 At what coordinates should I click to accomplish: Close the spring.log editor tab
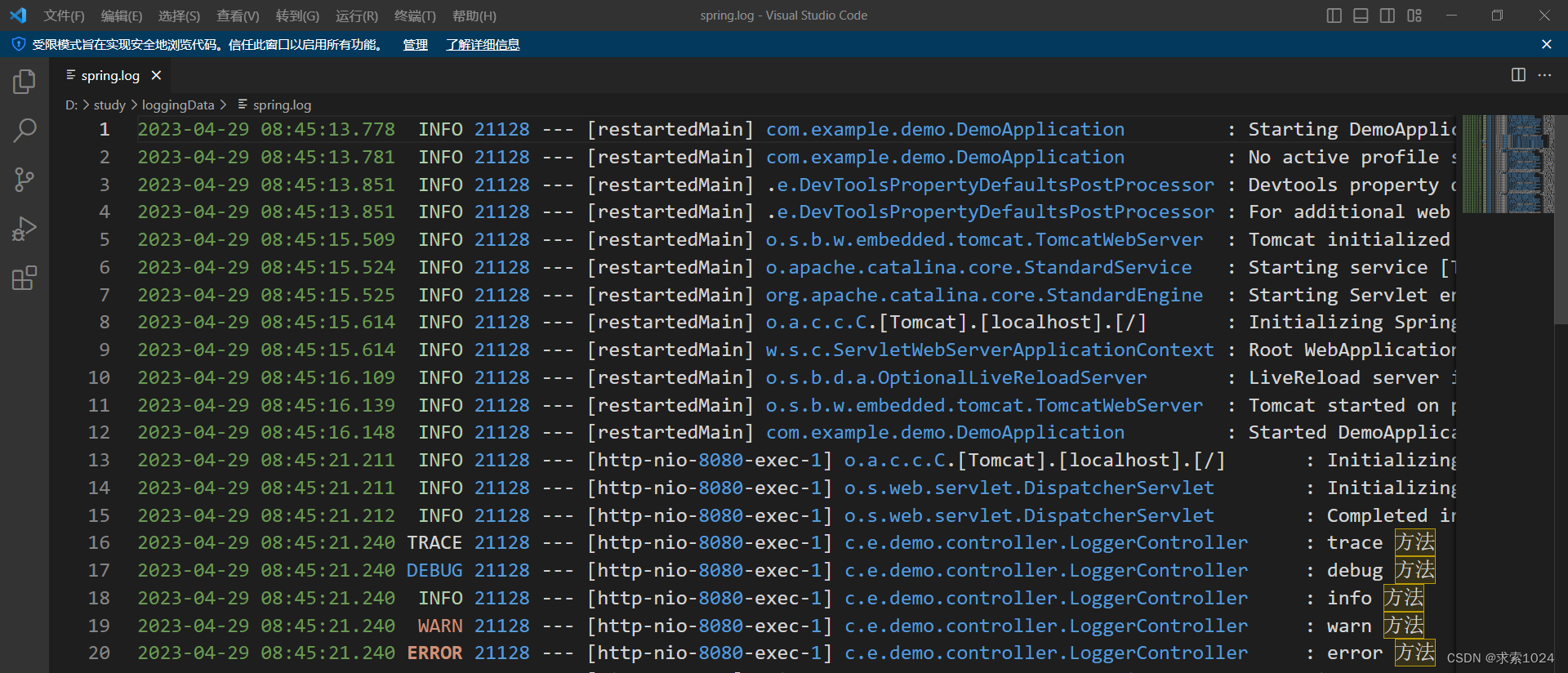(x=156, y=75)
